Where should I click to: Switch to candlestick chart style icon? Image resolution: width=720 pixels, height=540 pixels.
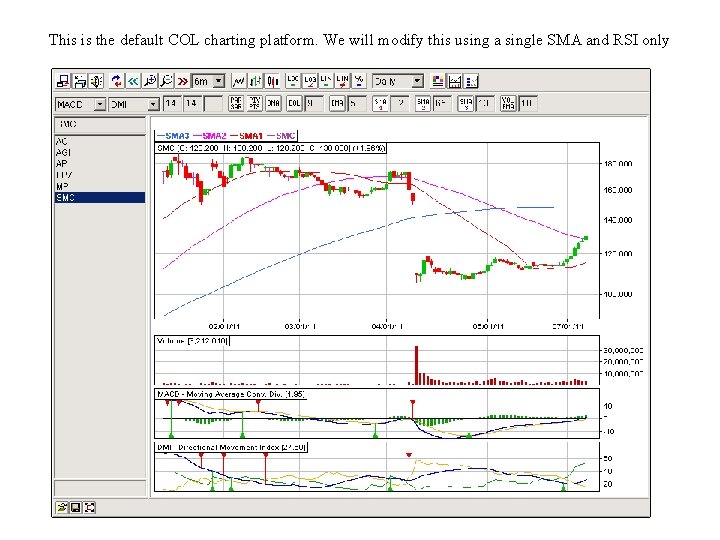(x=272, y=81)
